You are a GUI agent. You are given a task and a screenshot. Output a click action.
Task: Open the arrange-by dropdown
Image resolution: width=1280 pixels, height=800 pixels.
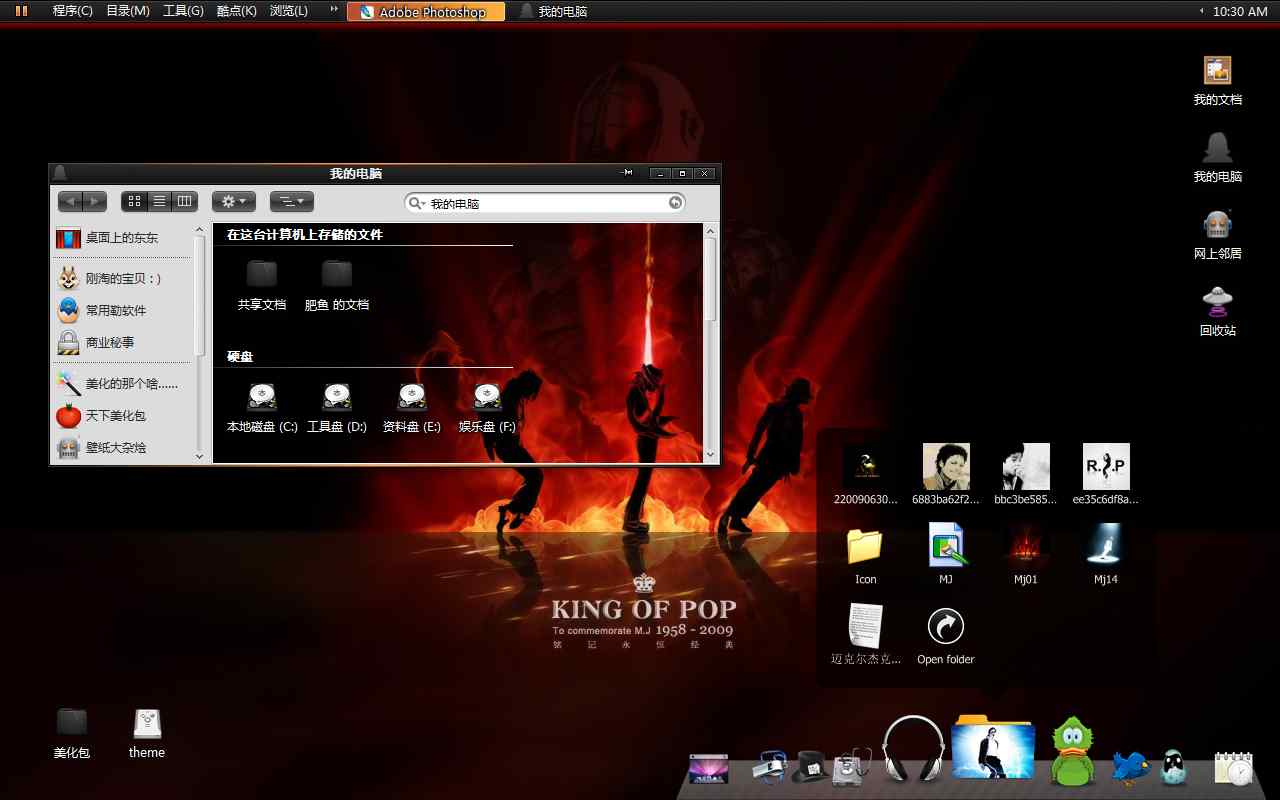(292, 202)
